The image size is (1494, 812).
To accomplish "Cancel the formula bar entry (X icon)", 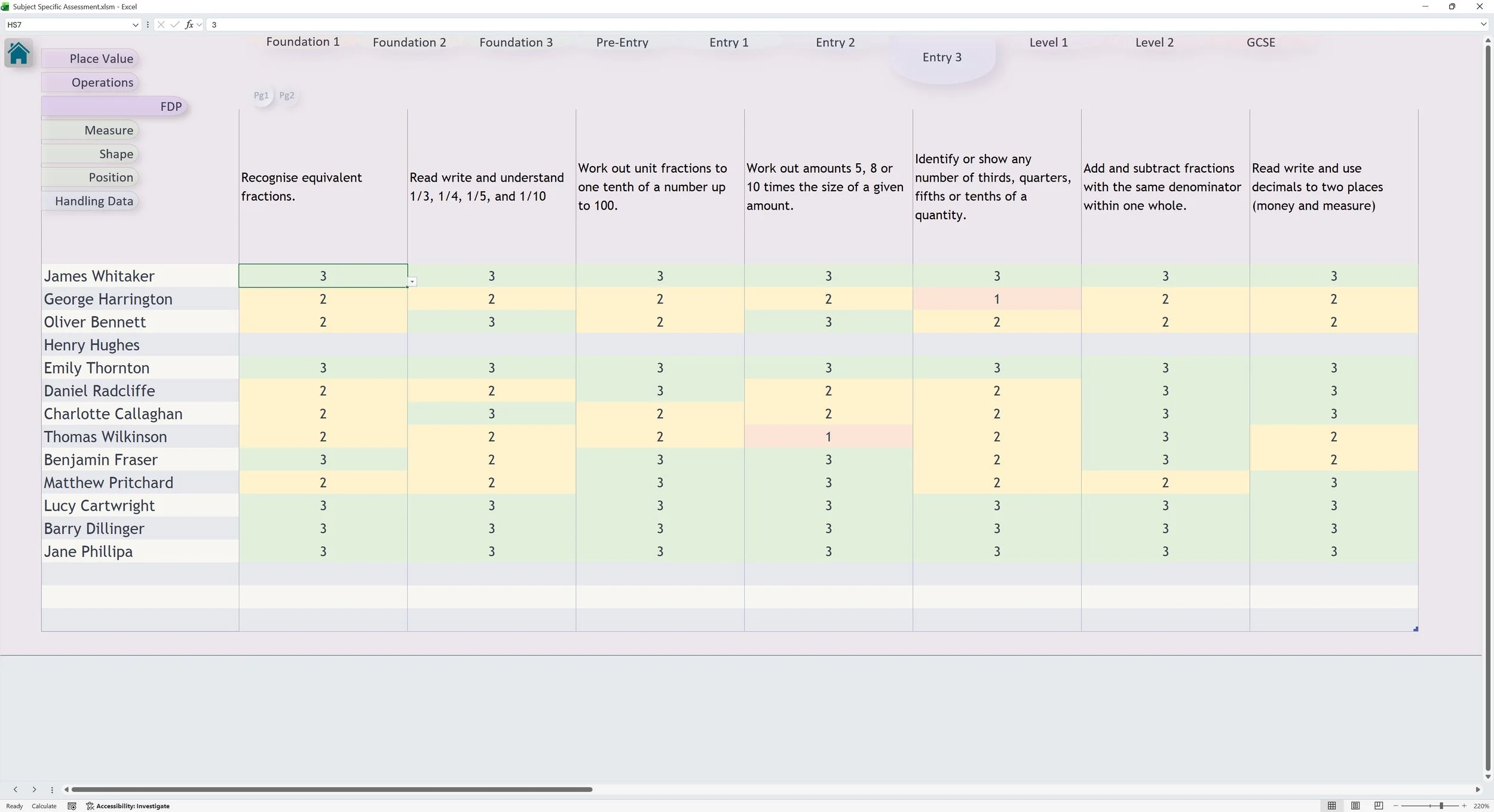I will 161,24.
